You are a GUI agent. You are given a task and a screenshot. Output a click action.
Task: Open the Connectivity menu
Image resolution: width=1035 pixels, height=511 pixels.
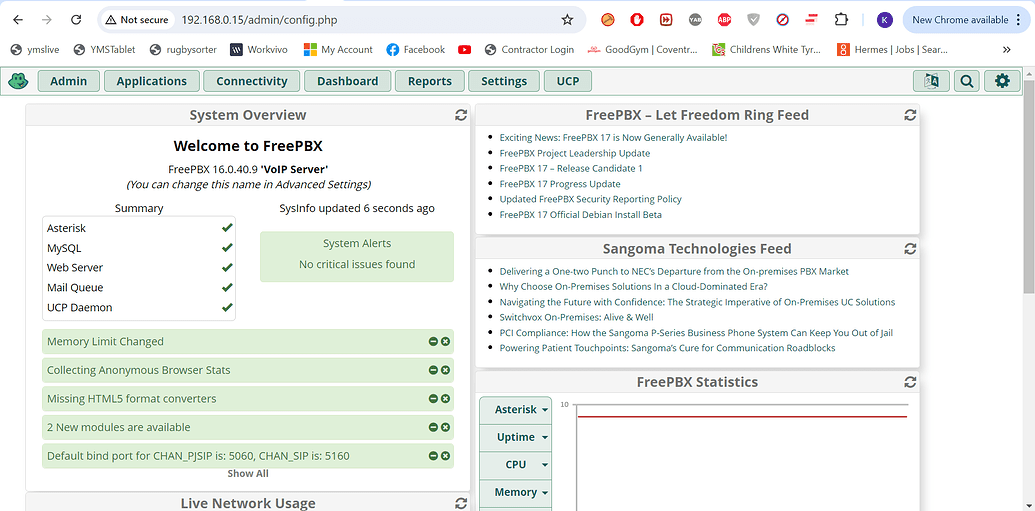tap(251, 81)
